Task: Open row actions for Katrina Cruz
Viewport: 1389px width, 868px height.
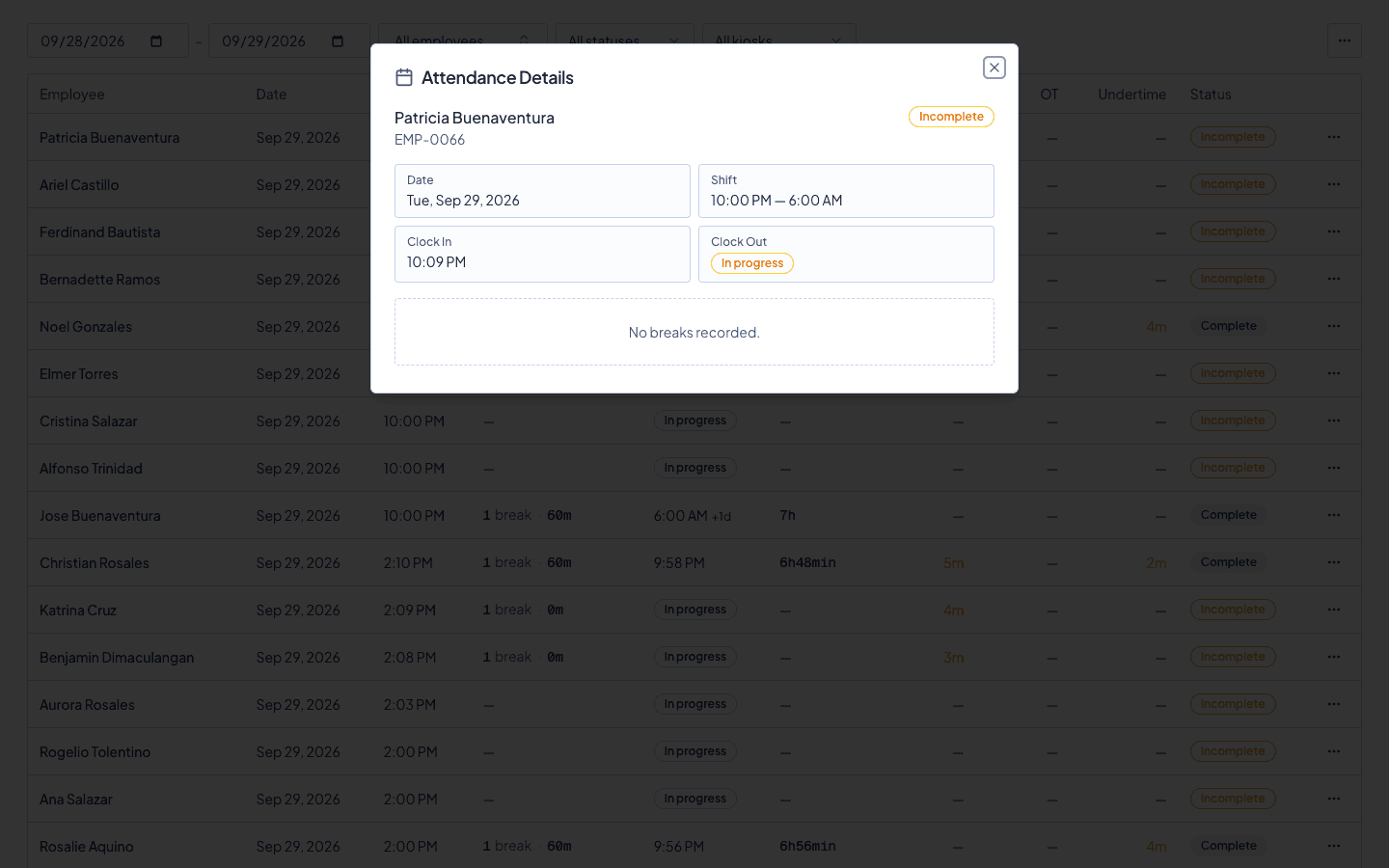Action: (x=1334, y=610)
